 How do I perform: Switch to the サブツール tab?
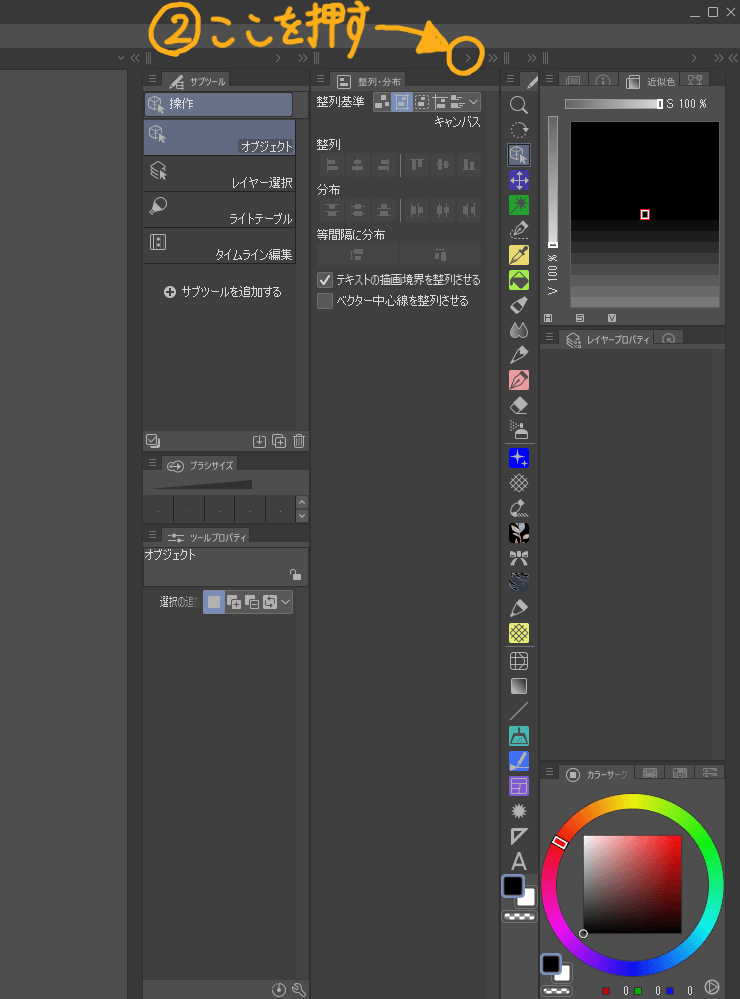[x=198, y=82]
